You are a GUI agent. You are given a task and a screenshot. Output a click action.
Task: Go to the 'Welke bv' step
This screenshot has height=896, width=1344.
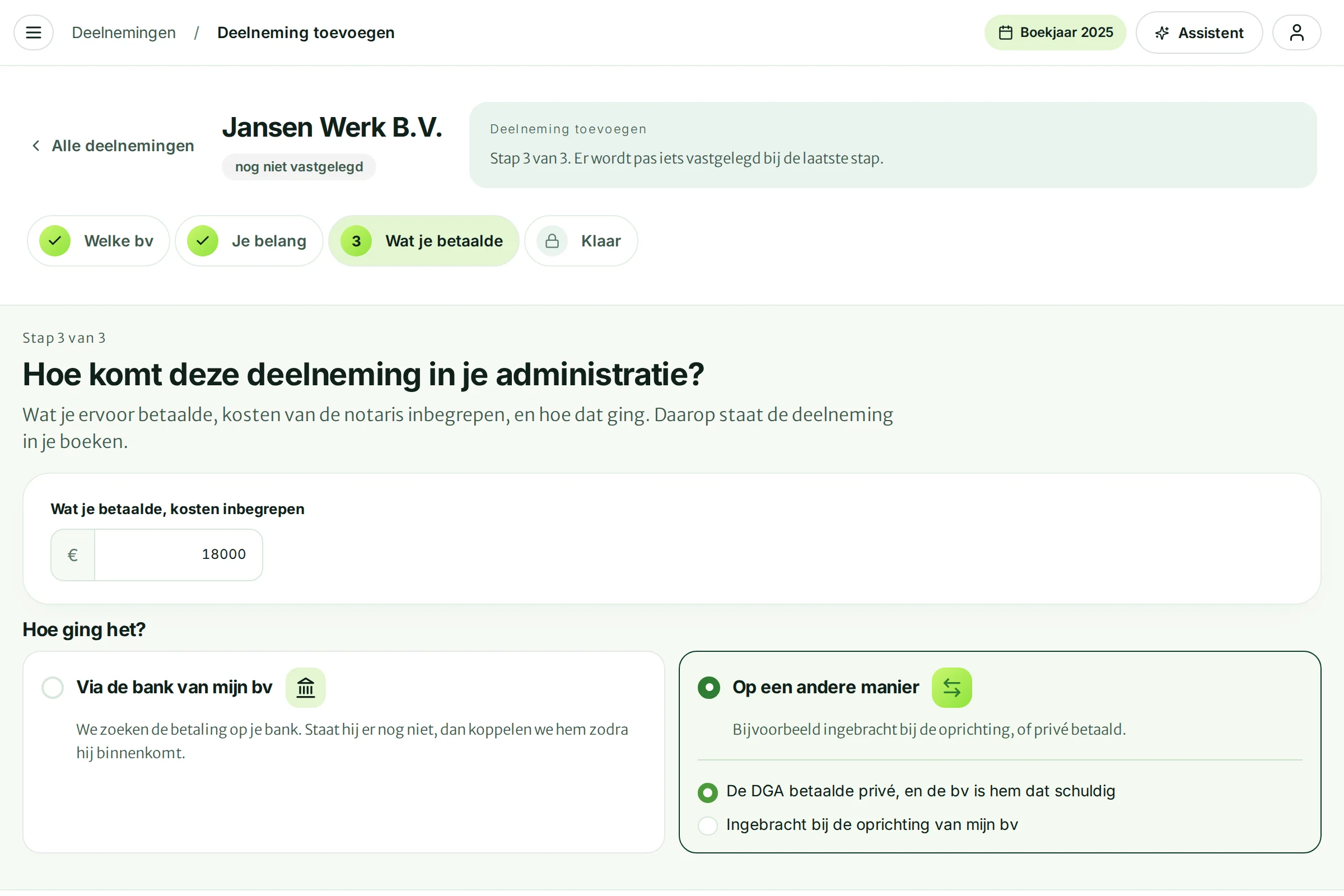click(x=99, y=241)
